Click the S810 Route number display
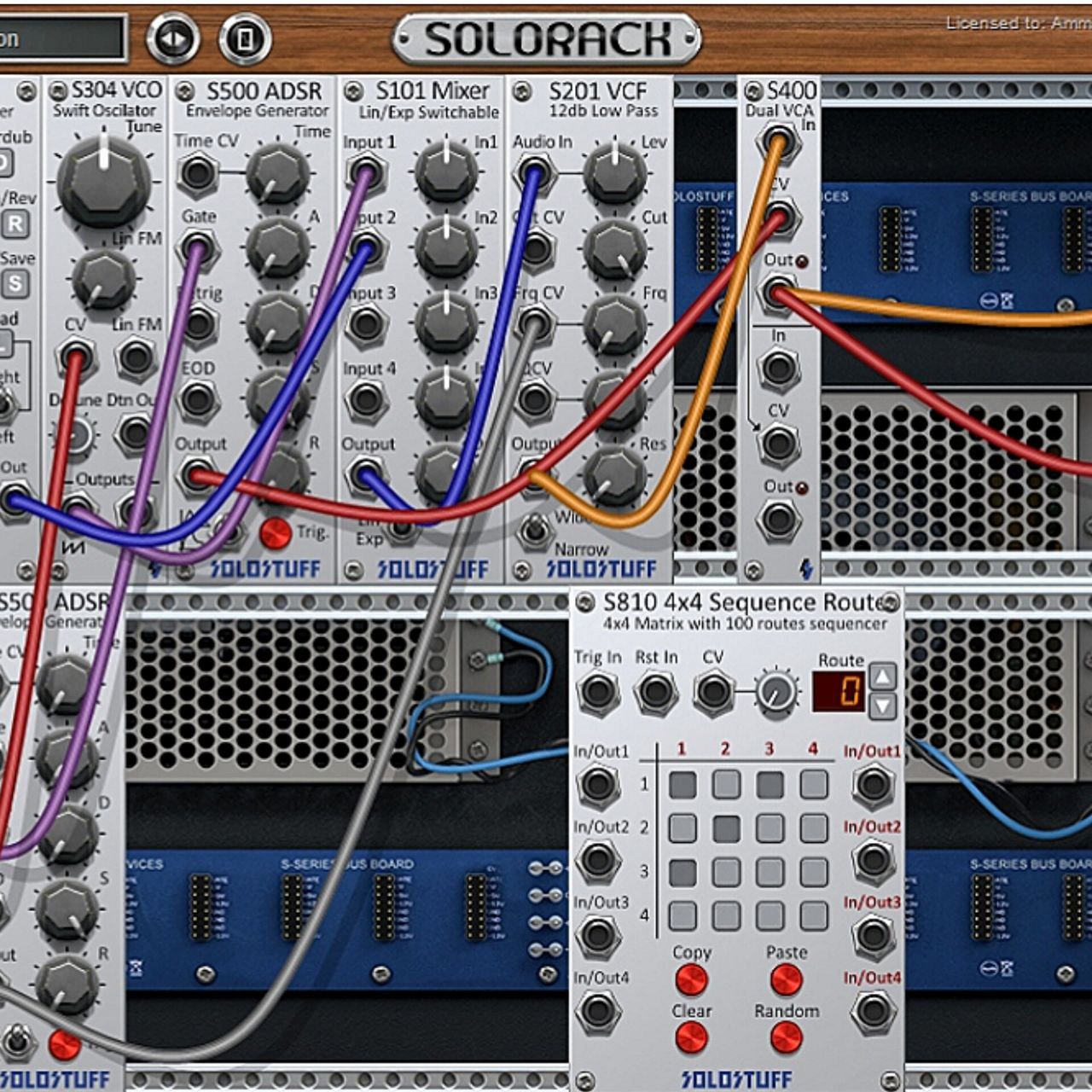The image size is (1092, 1092). (839, 692)
